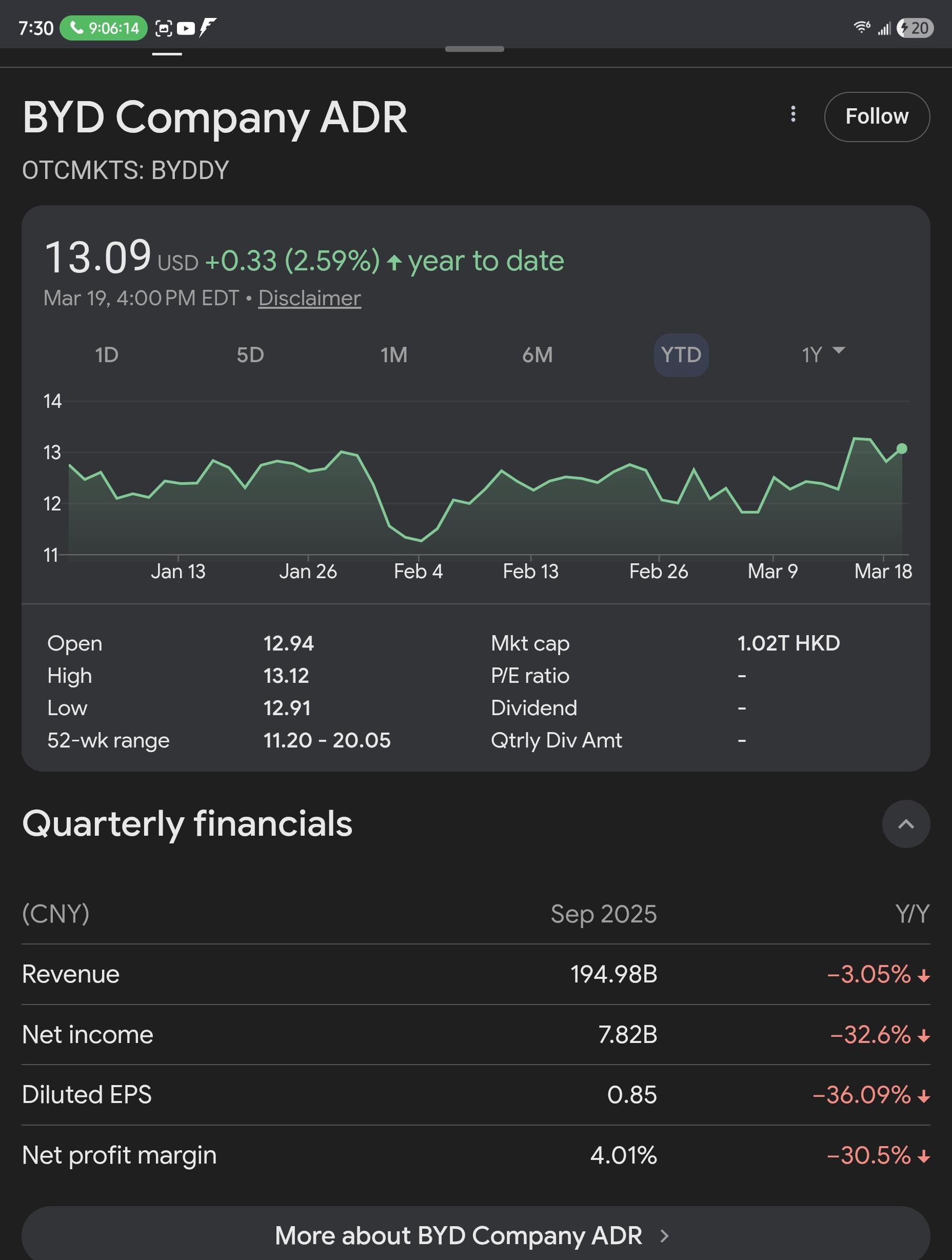Screen dimensions: 952x1260
Task: Tap the cellular signal strength icon
Action: pyautogui.click(x=884, y=28)
